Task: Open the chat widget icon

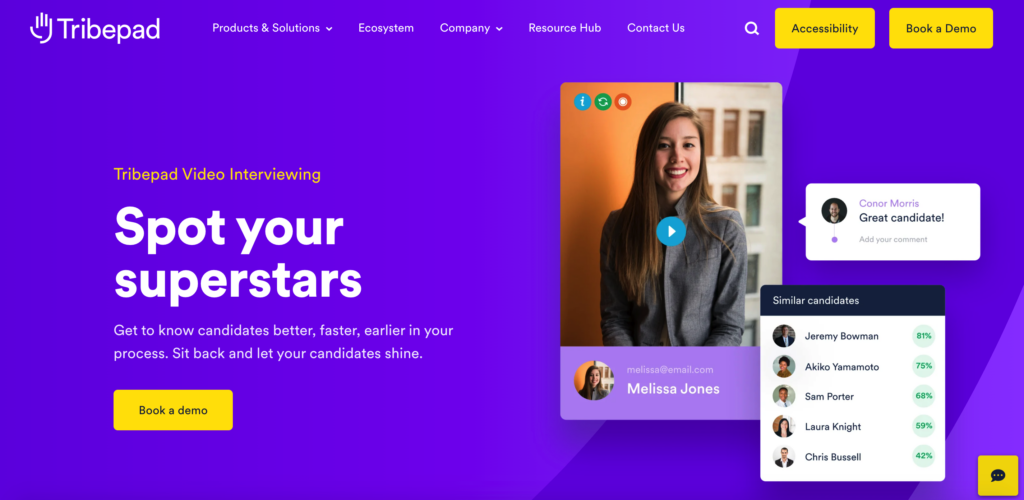Action: pos(997,475)
